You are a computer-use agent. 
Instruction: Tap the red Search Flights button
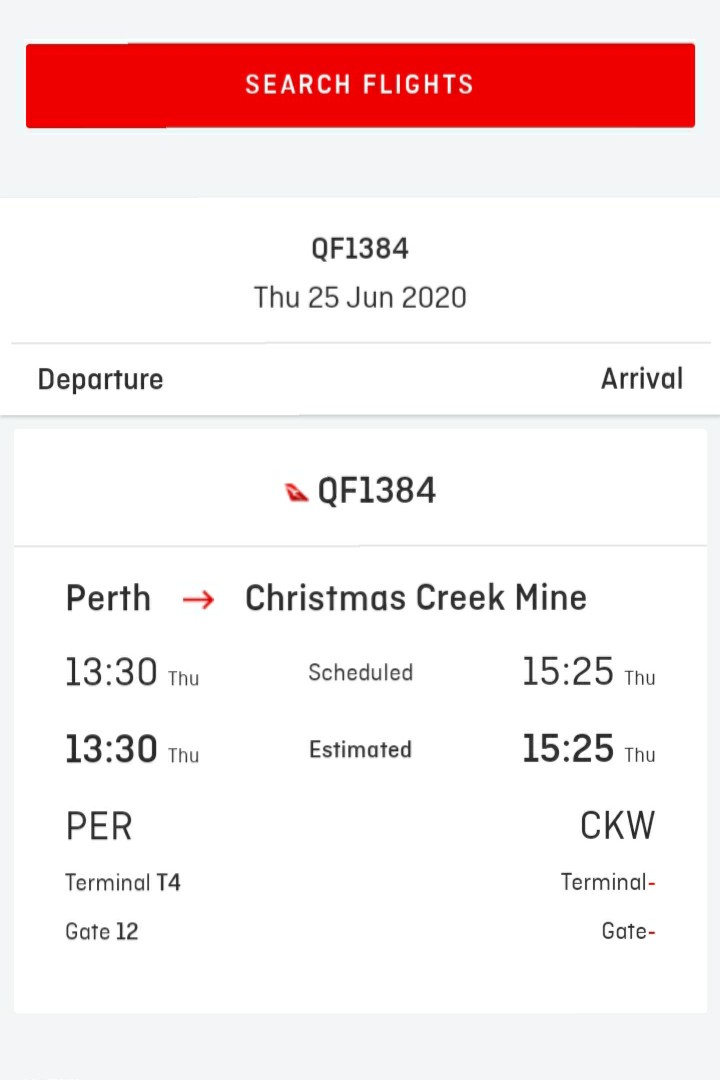click(360, 85)
